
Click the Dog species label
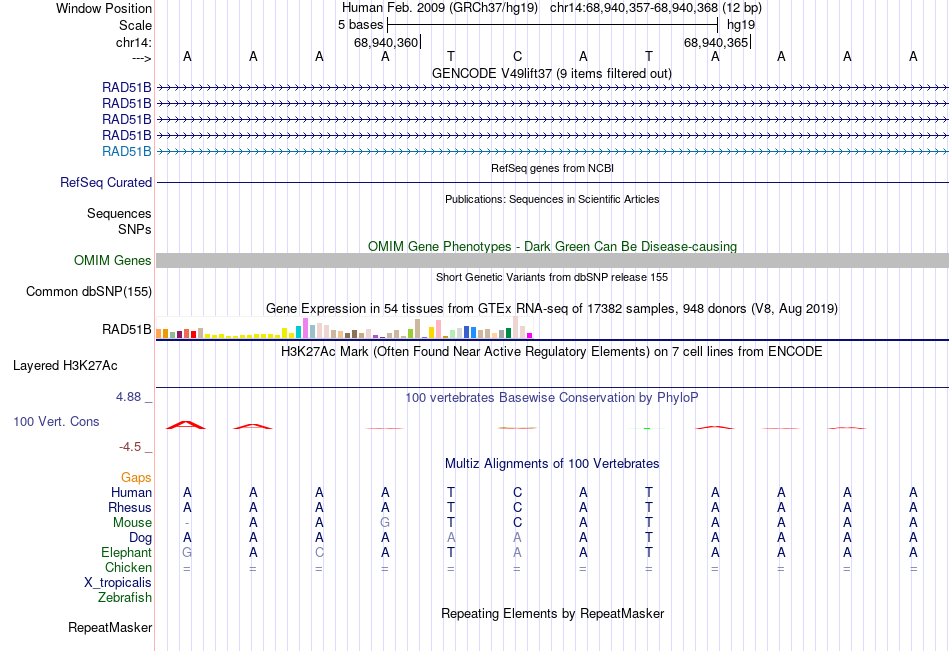coord(140,538)
